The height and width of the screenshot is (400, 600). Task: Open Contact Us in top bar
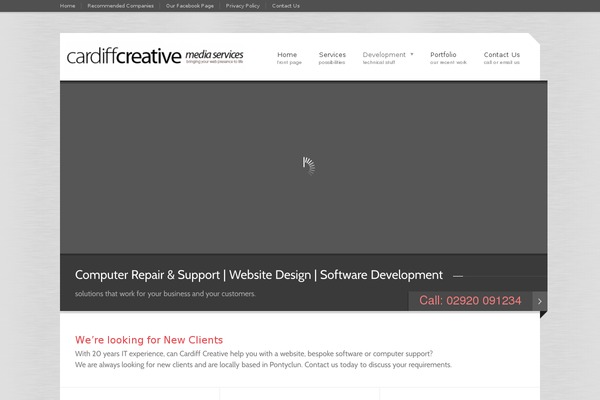point(286,6)
